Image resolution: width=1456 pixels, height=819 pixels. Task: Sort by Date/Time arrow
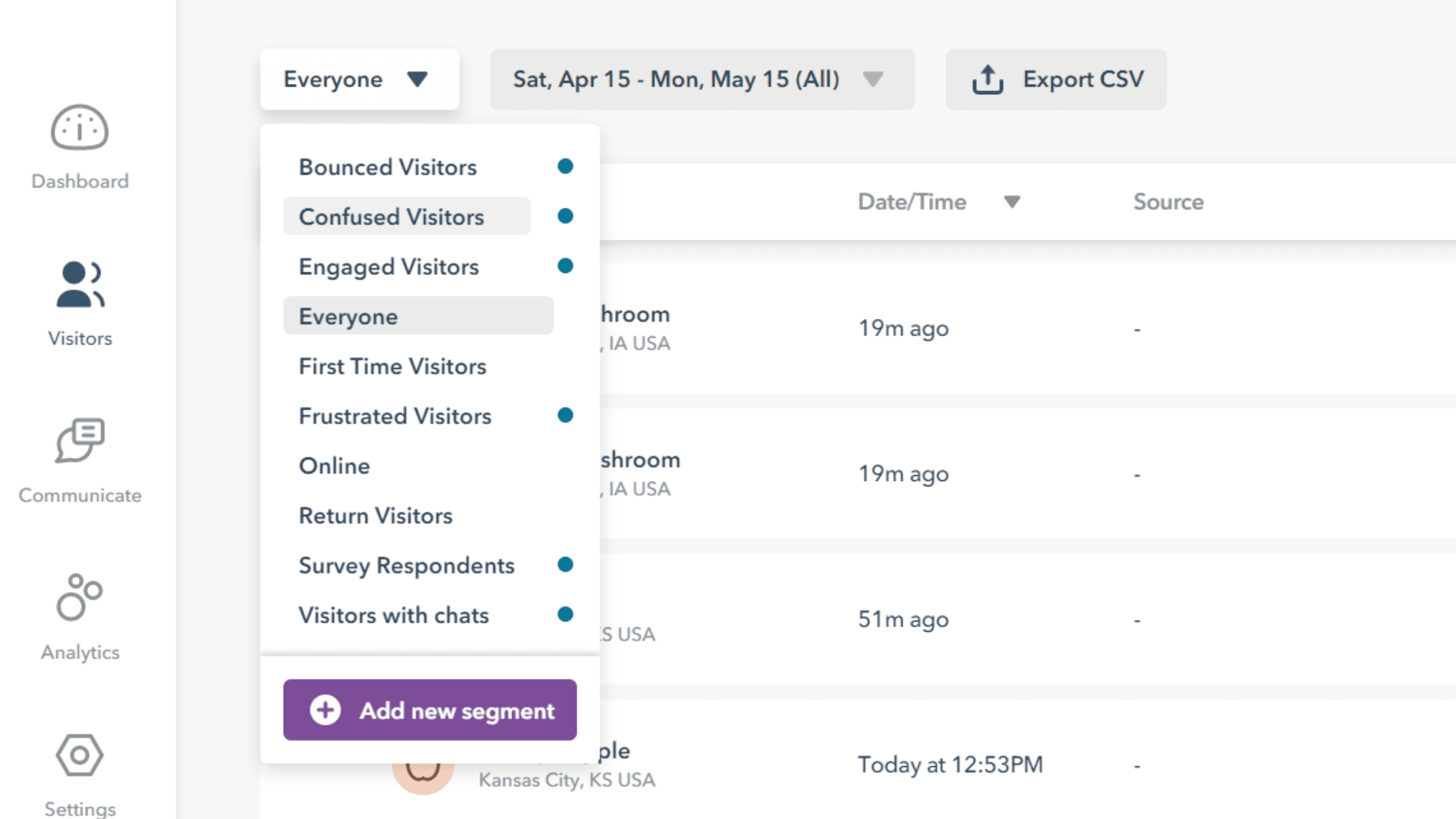(x=1012, y=202)
